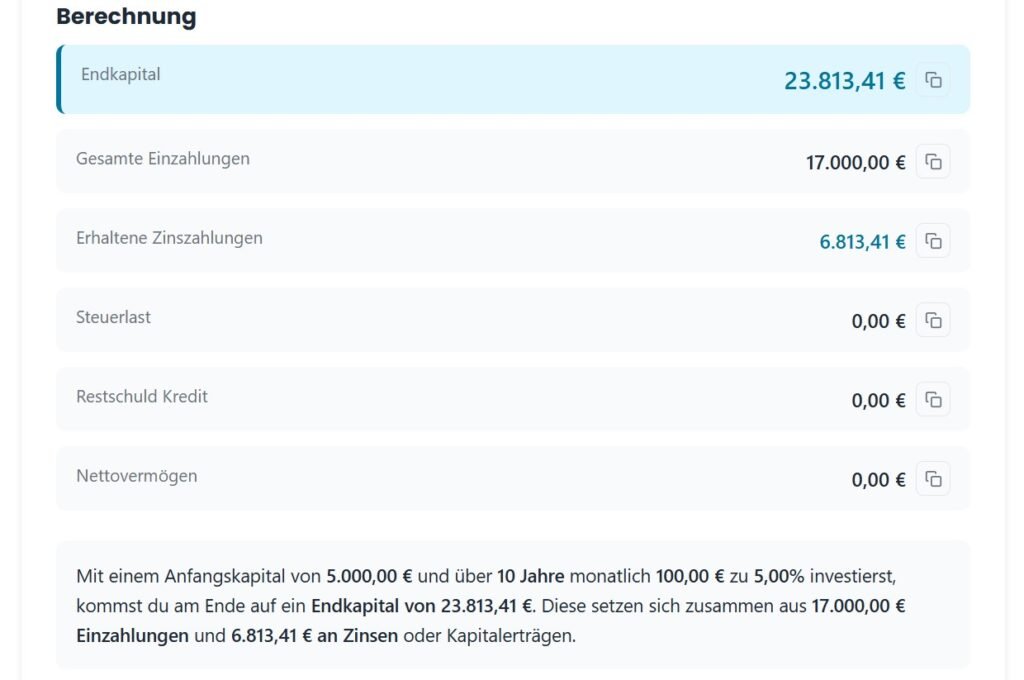Click the Berechnung heading
The image size is (1024, 680).
(x=126, y=17)
